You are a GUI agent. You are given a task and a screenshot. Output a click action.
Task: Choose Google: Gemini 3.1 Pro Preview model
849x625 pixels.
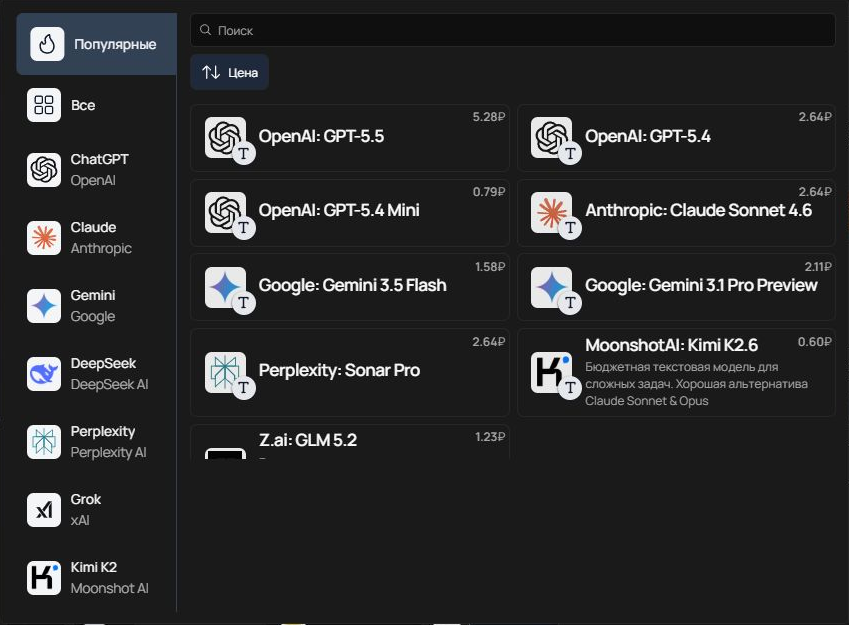676,287
